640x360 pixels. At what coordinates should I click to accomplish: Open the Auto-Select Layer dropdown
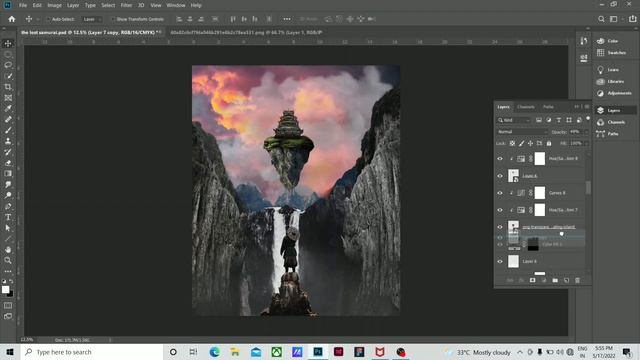point(92,19)
